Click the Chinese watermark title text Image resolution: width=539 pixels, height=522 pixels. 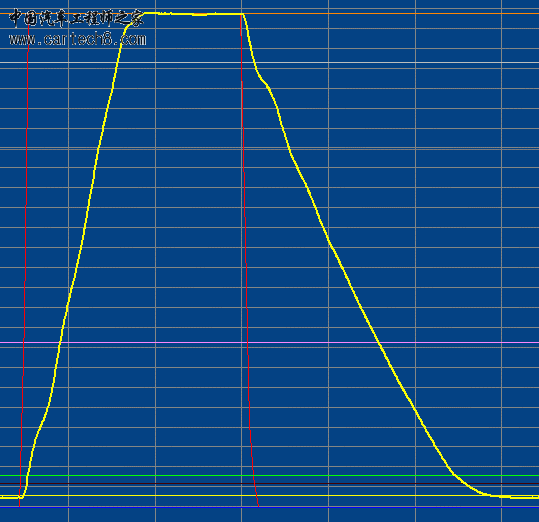pyautogui.click(x=76, y=18)
